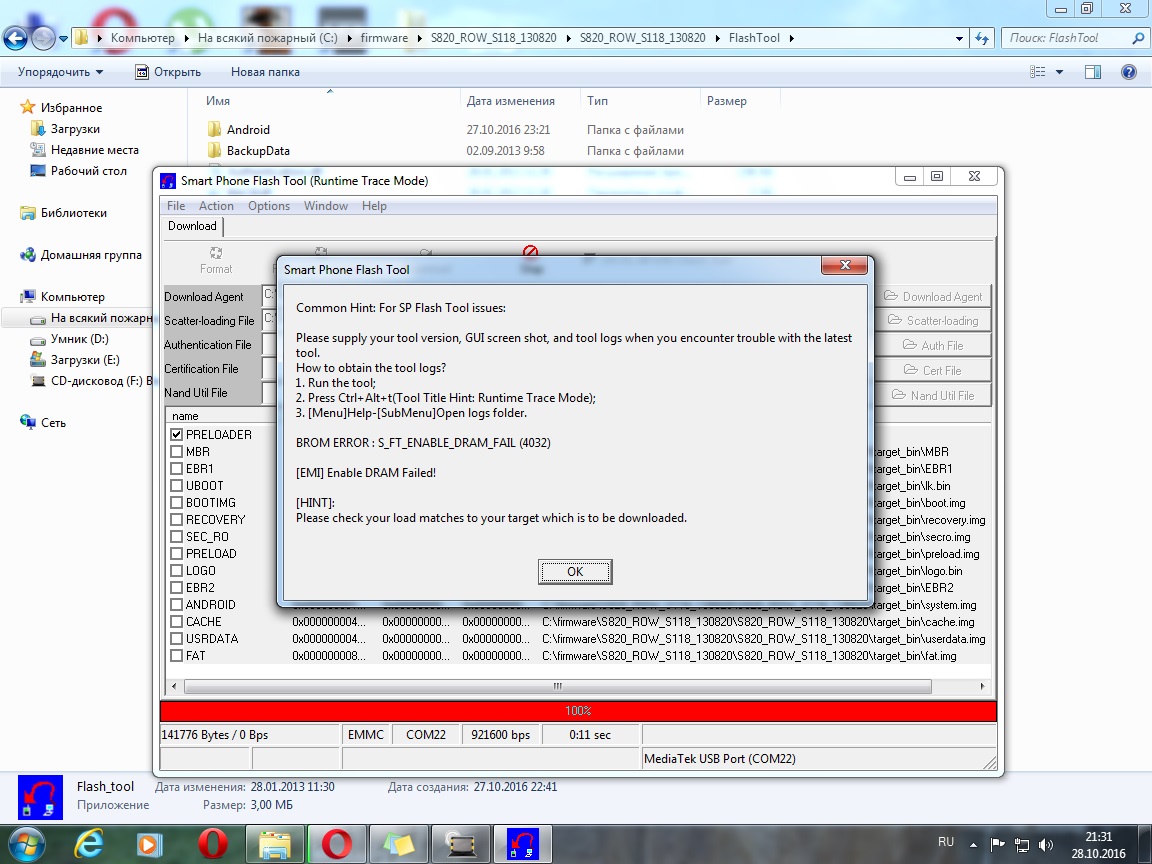Open the Options menu in Flash Tool
Screen dimensions: 1152x864
coord(268,206)
